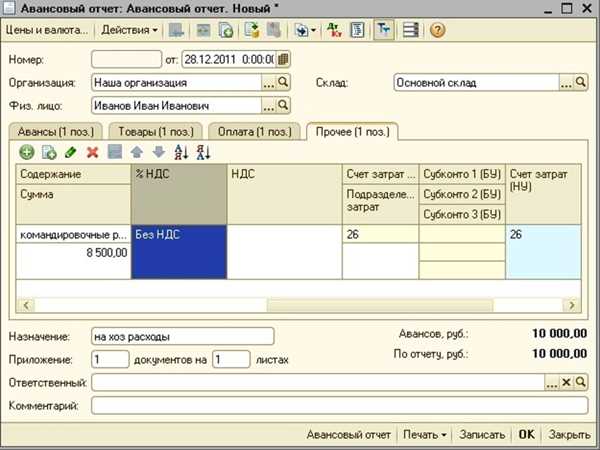Move row up with blue arrow
600x450 pixels.
tap(137, 152)
